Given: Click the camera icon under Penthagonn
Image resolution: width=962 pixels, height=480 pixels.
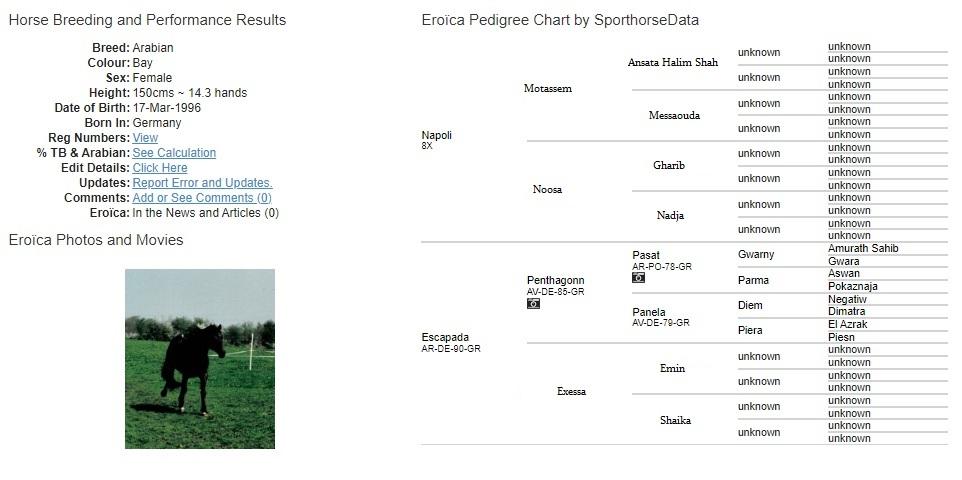Looking at the screenshot, I should pyautogui.click(x=533, y=304).
